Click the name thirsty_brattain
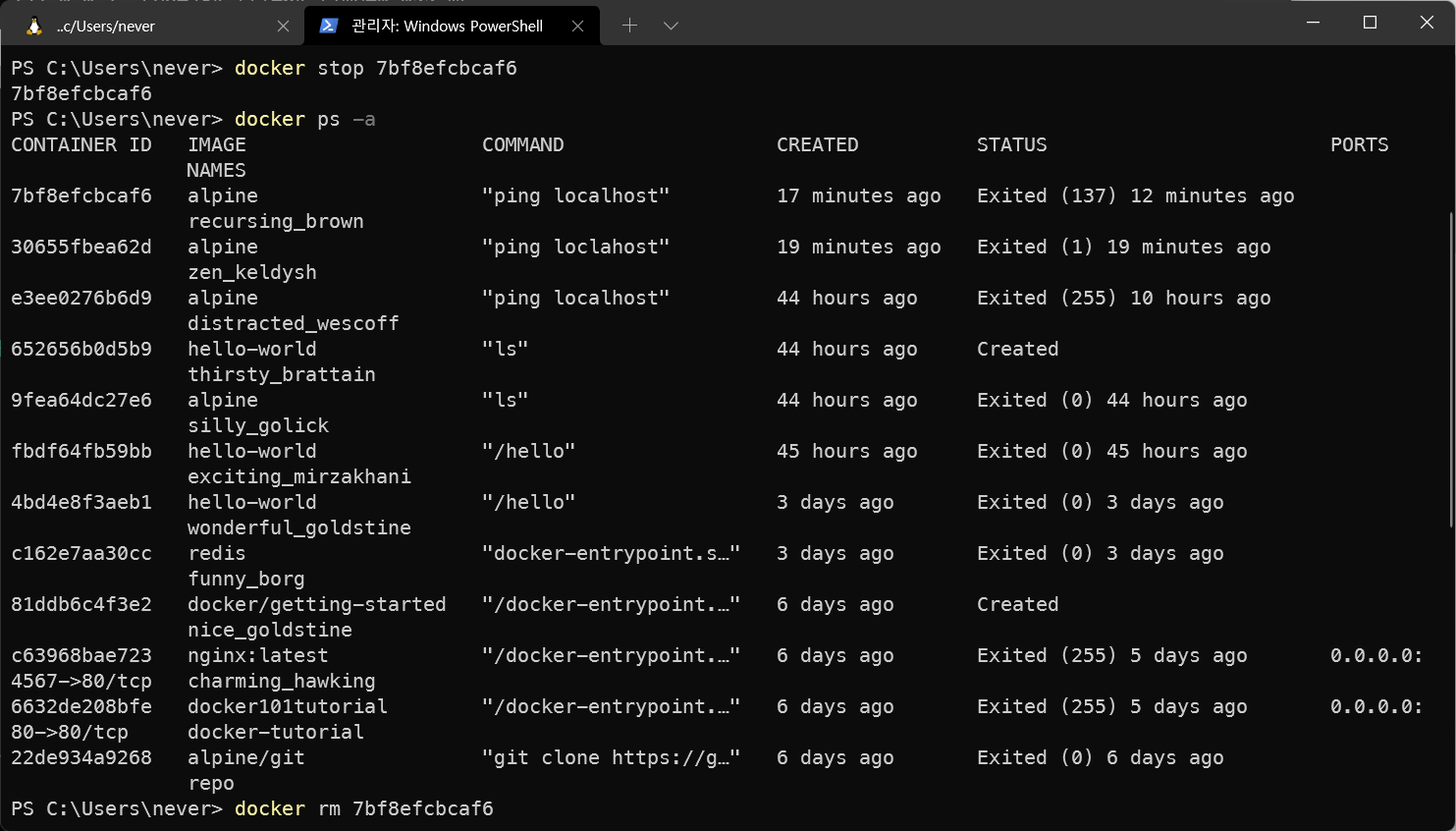The width and height of the screenshot is (1456, 831). [282, 374]
